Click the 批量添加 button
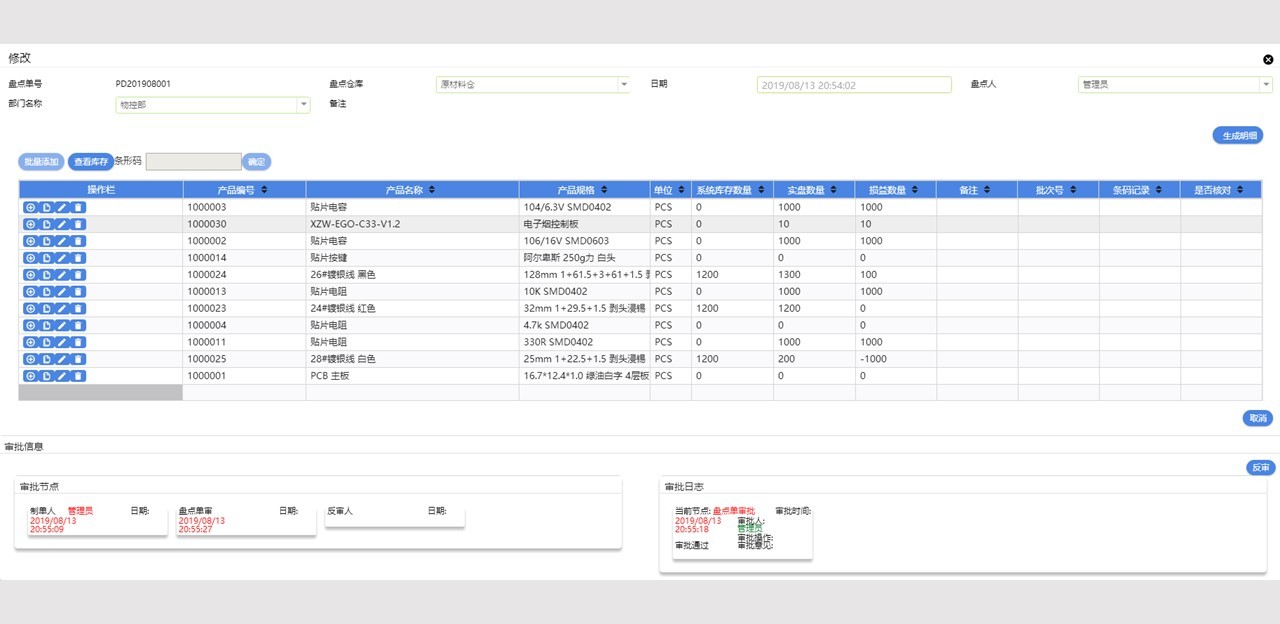This screenshot has width=1280, height=624. pyautogui.click(x=42, y=162)
